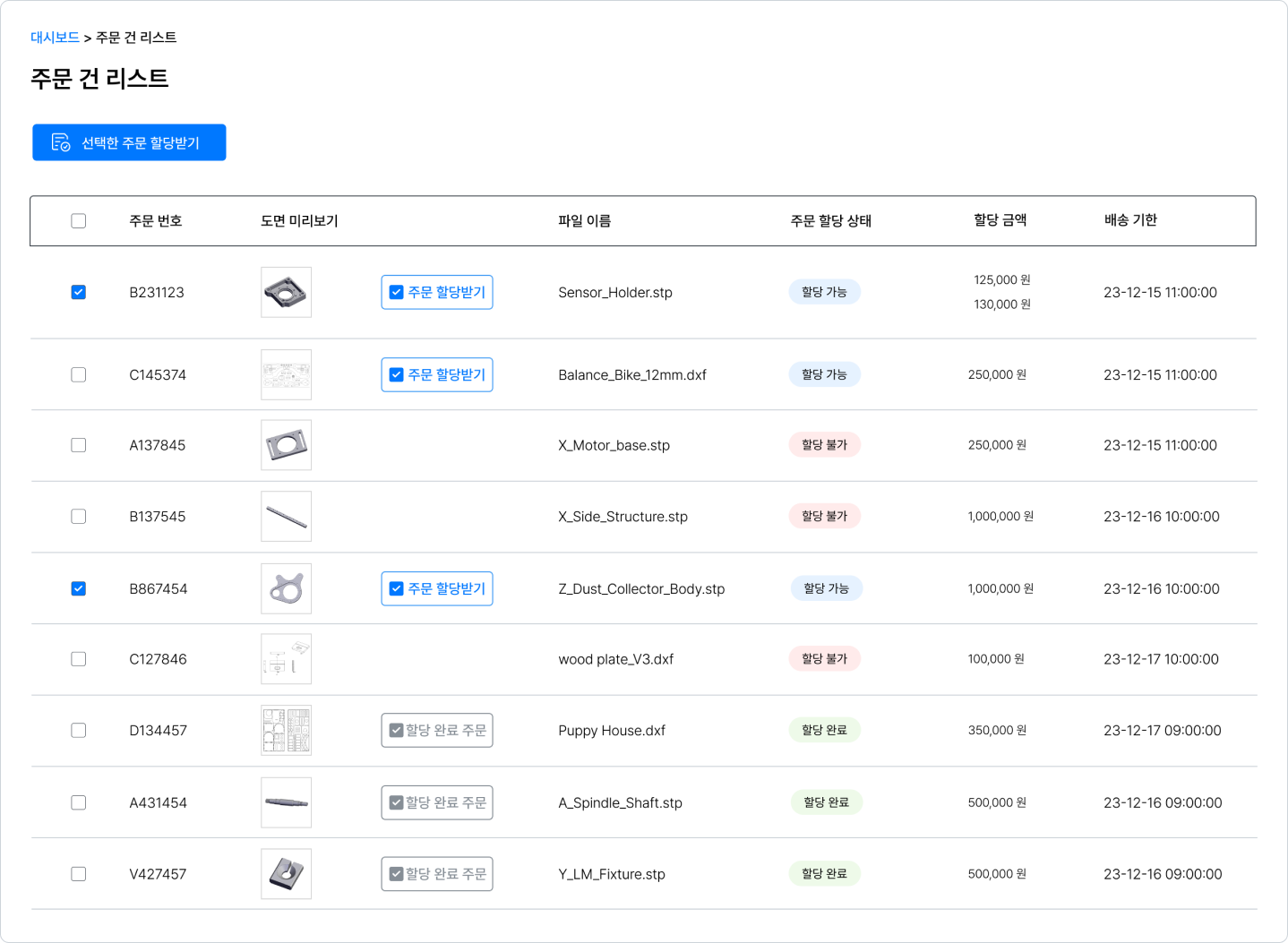This screenshot has width=1288, height=943.
Task: Click the 130,000 원 amount
Action: click(1002, 304)
